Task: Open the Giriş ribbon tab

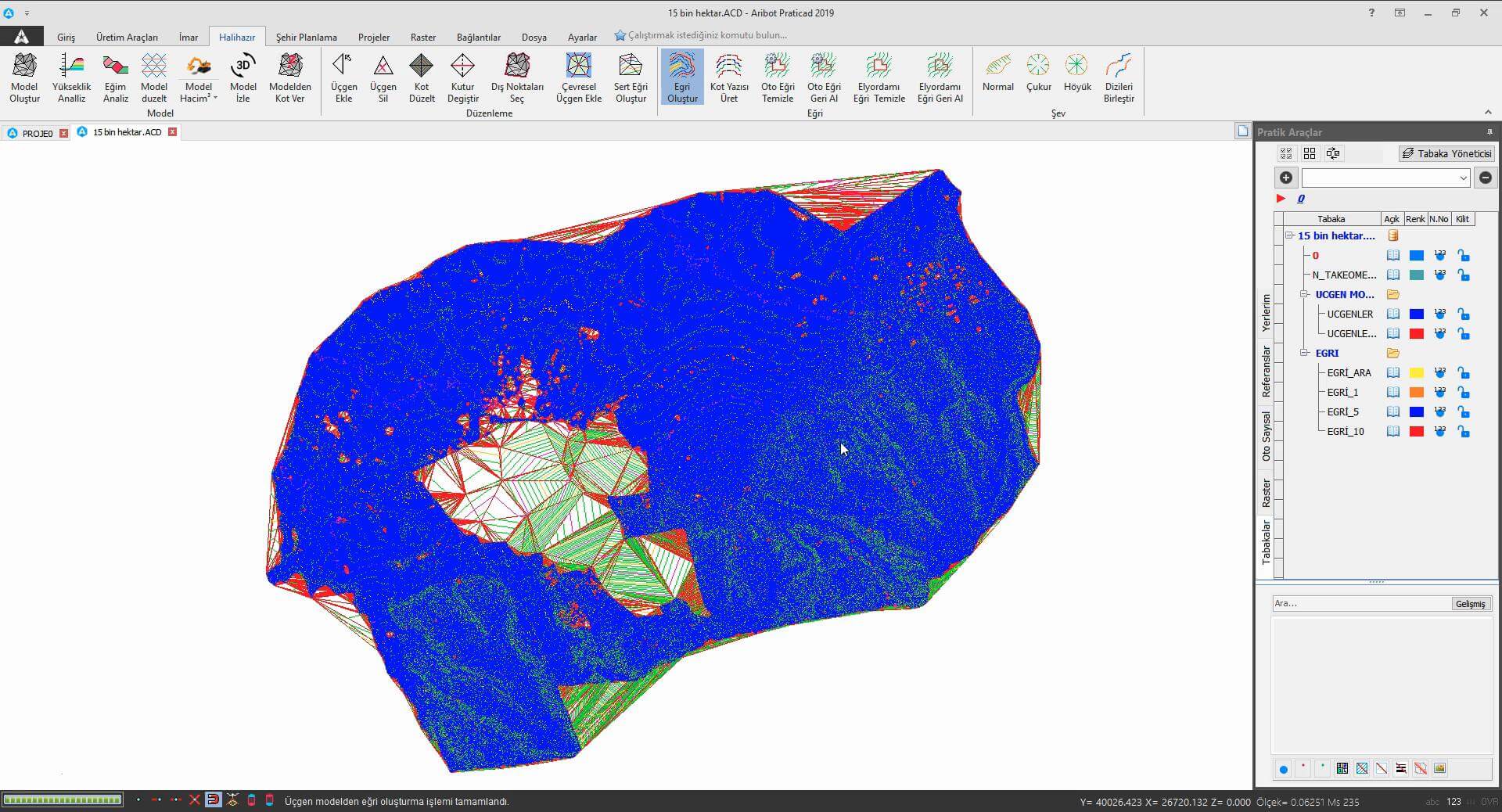Action: tap(66, 37)
